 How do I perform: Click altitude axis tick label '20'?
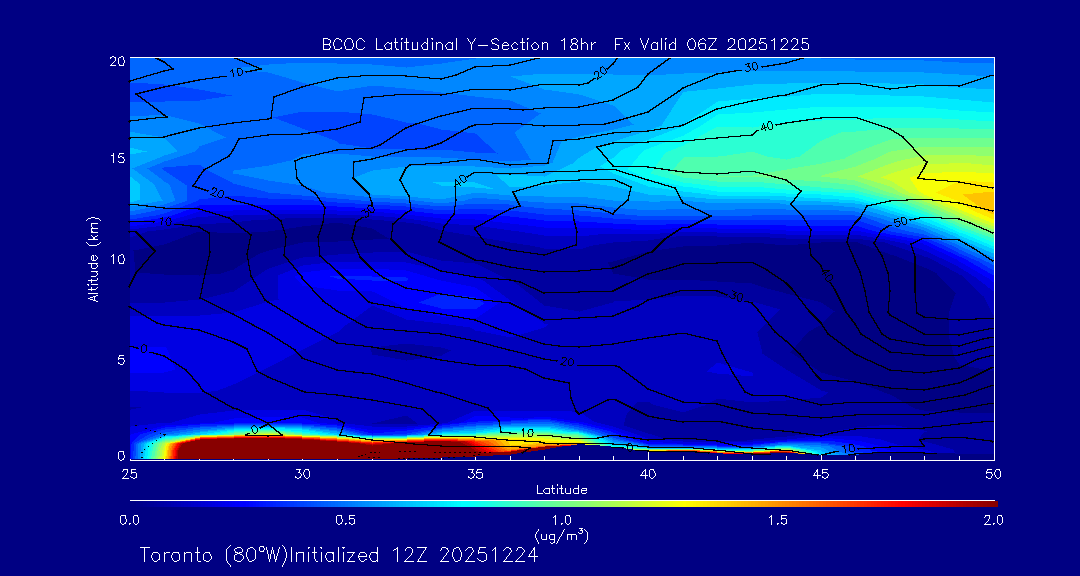coord(118,61)
